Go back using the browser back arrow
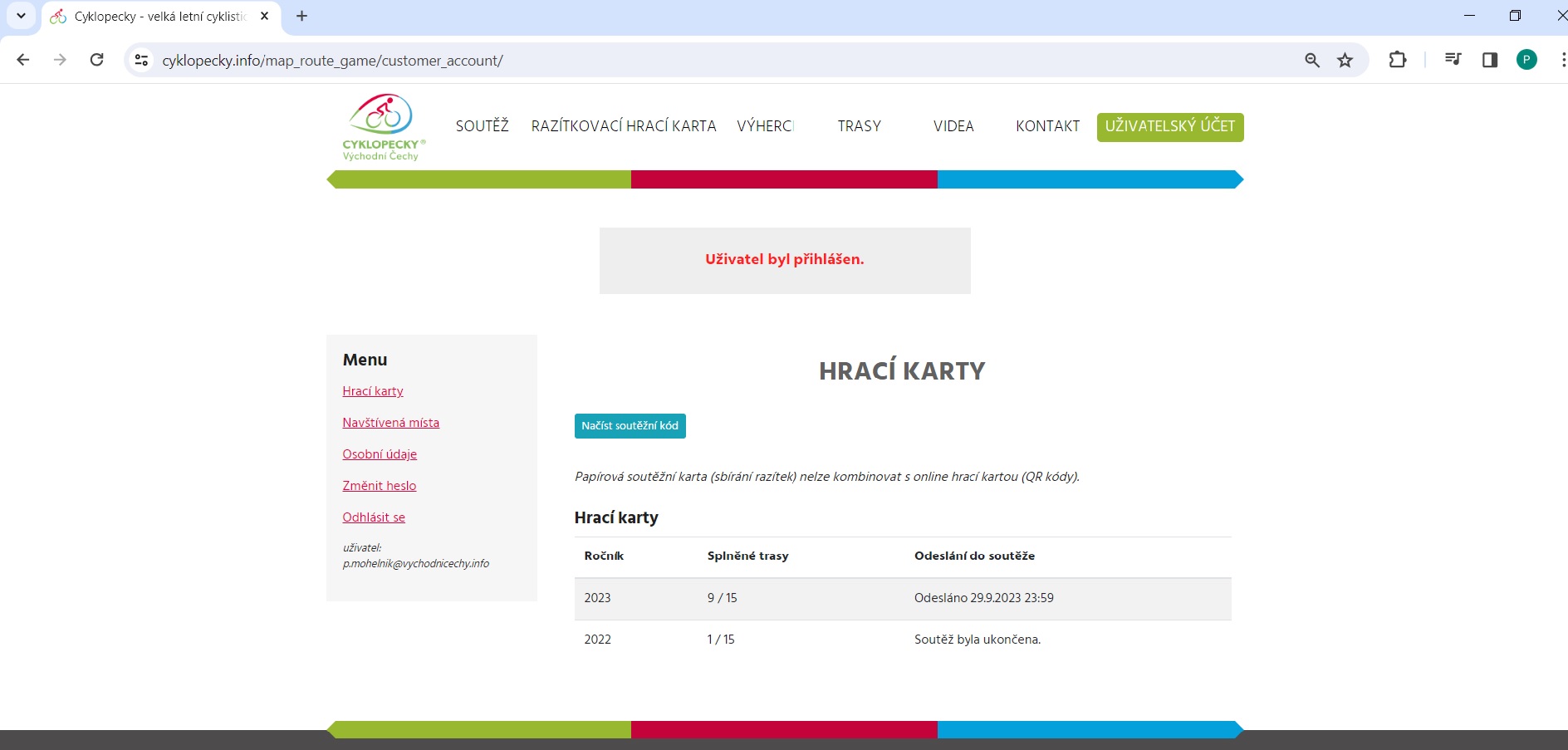Viewport: 1568px width, 750px height. (x=23, y=60)
